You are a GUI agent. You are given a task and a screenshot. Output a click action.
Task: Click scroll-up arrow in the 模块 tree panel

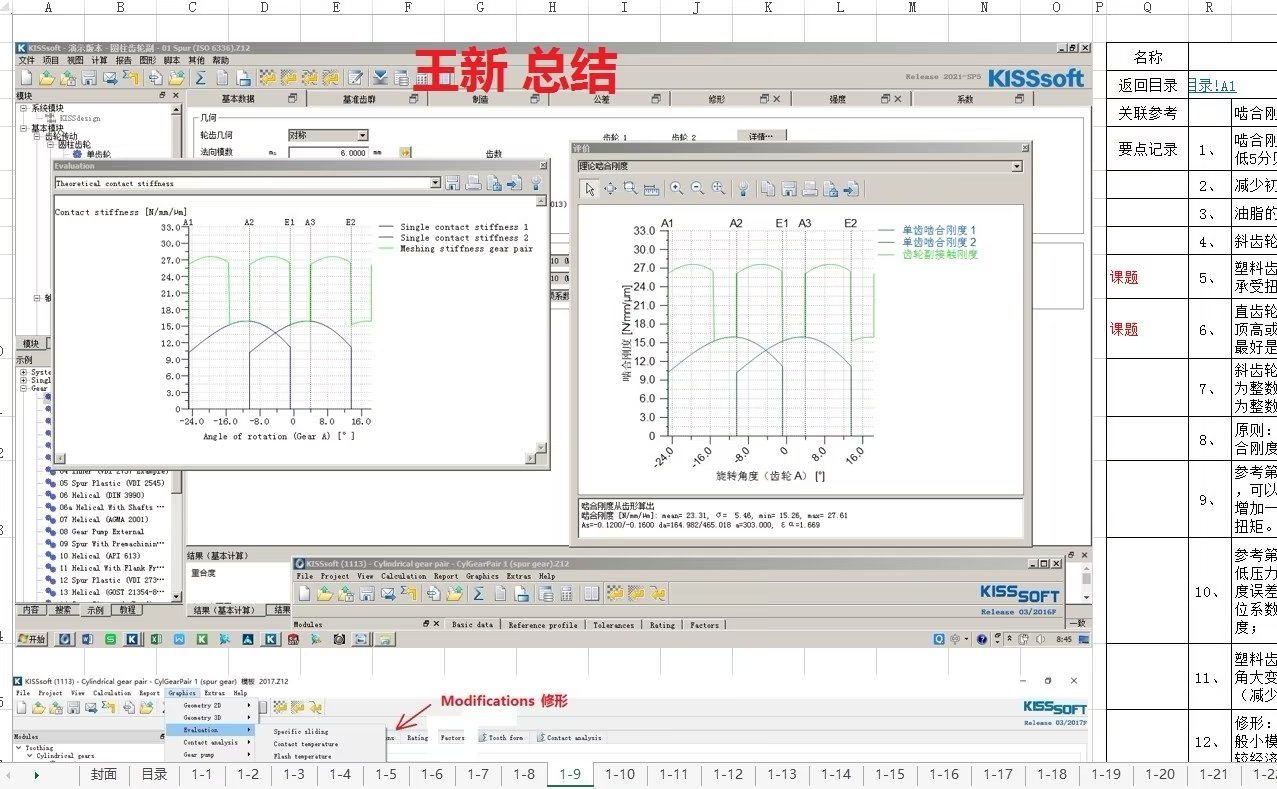(x=177, y=107)
